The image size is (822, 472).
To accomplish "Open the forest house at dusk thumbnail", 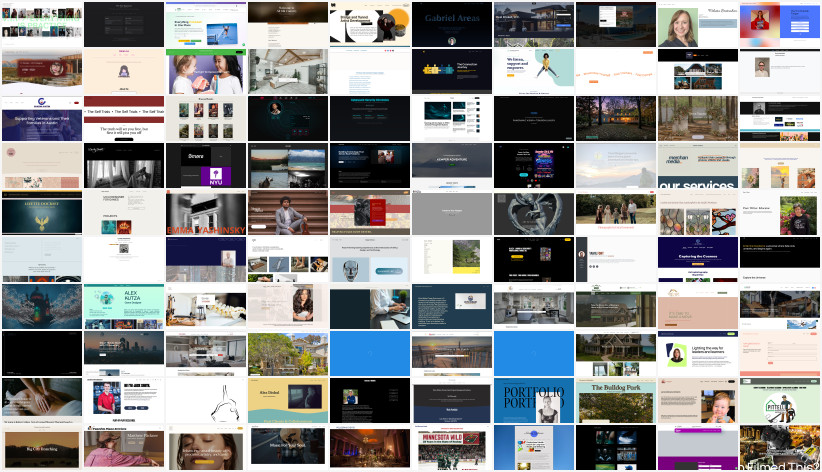I will pos(616,119).
